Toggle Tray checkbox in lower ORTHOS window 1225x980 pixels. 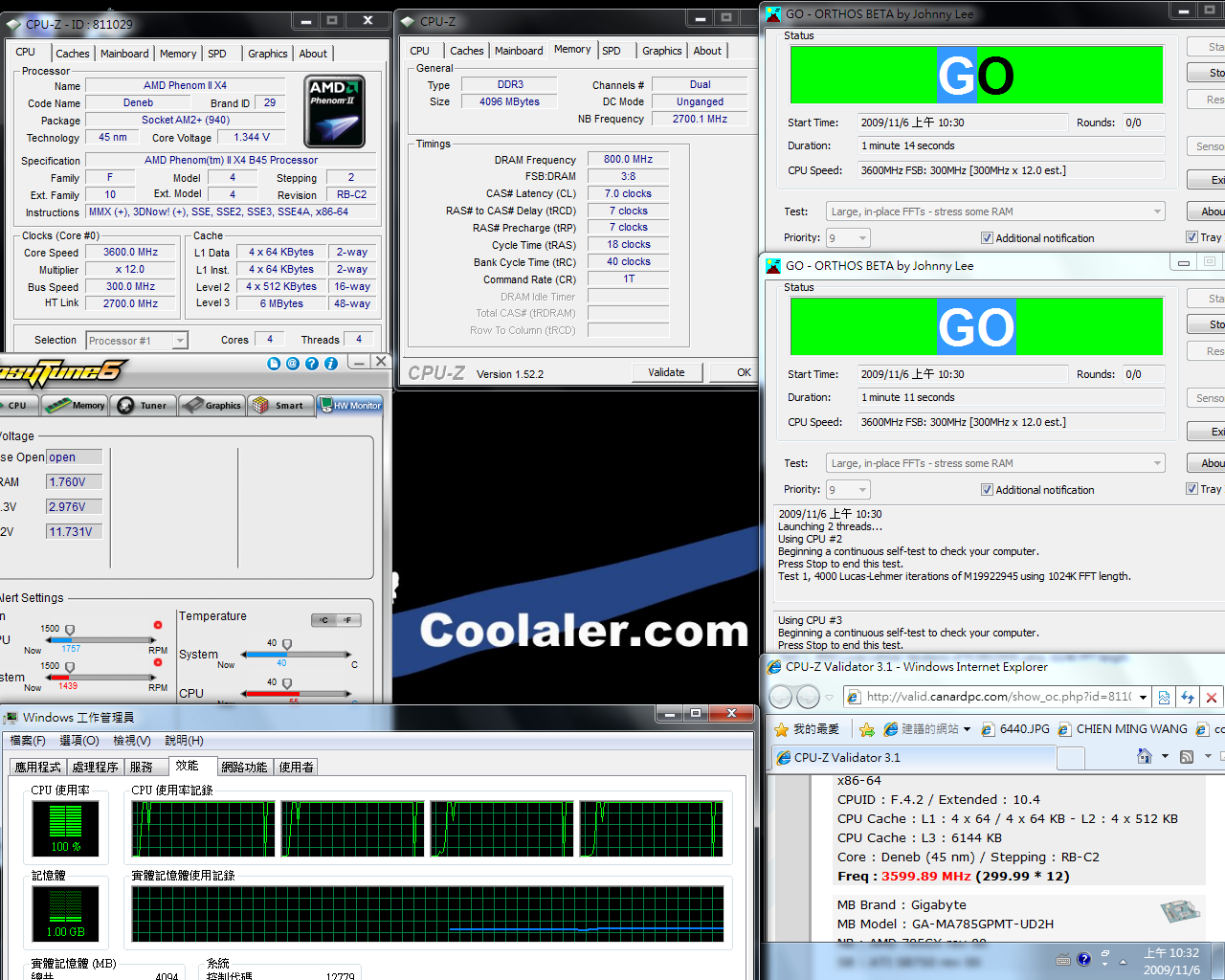click(1192, 489)
